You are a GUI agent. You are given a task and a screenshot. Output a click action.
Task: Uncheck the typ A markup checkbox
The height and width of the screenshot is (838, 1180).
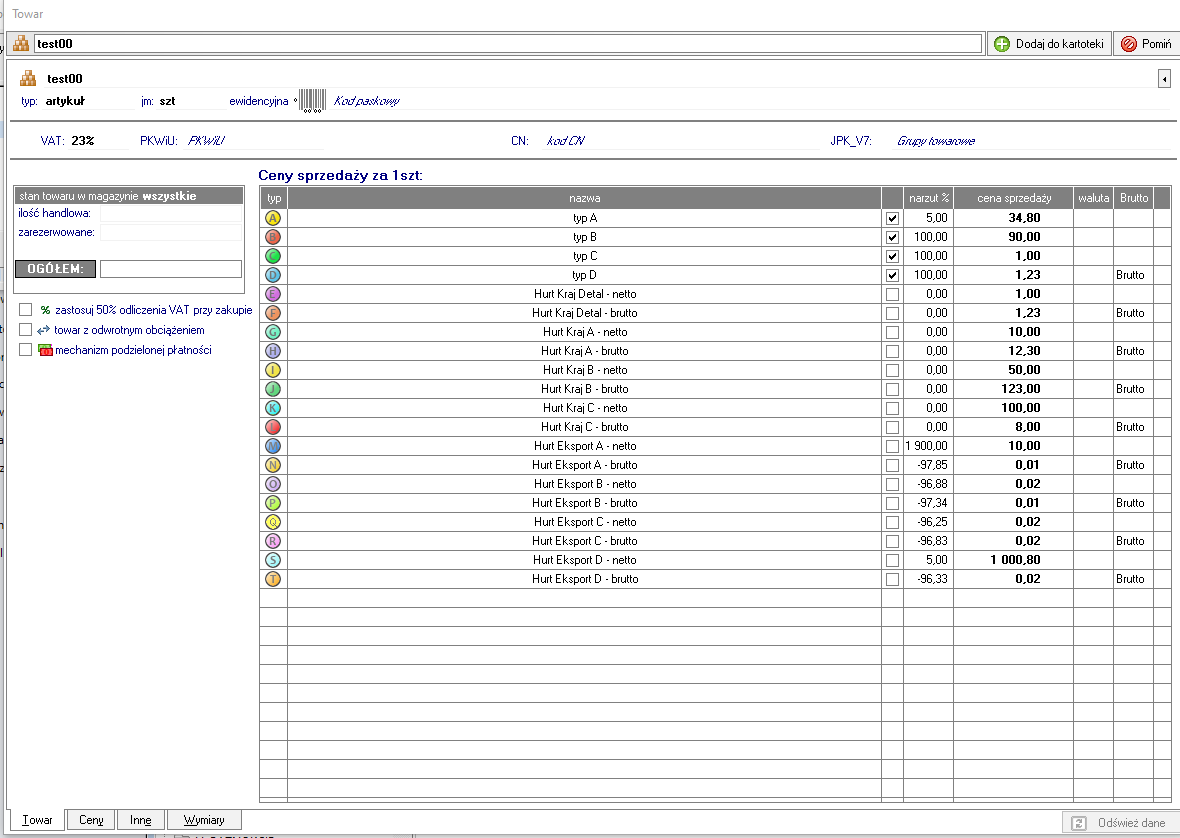click(892, 218)
